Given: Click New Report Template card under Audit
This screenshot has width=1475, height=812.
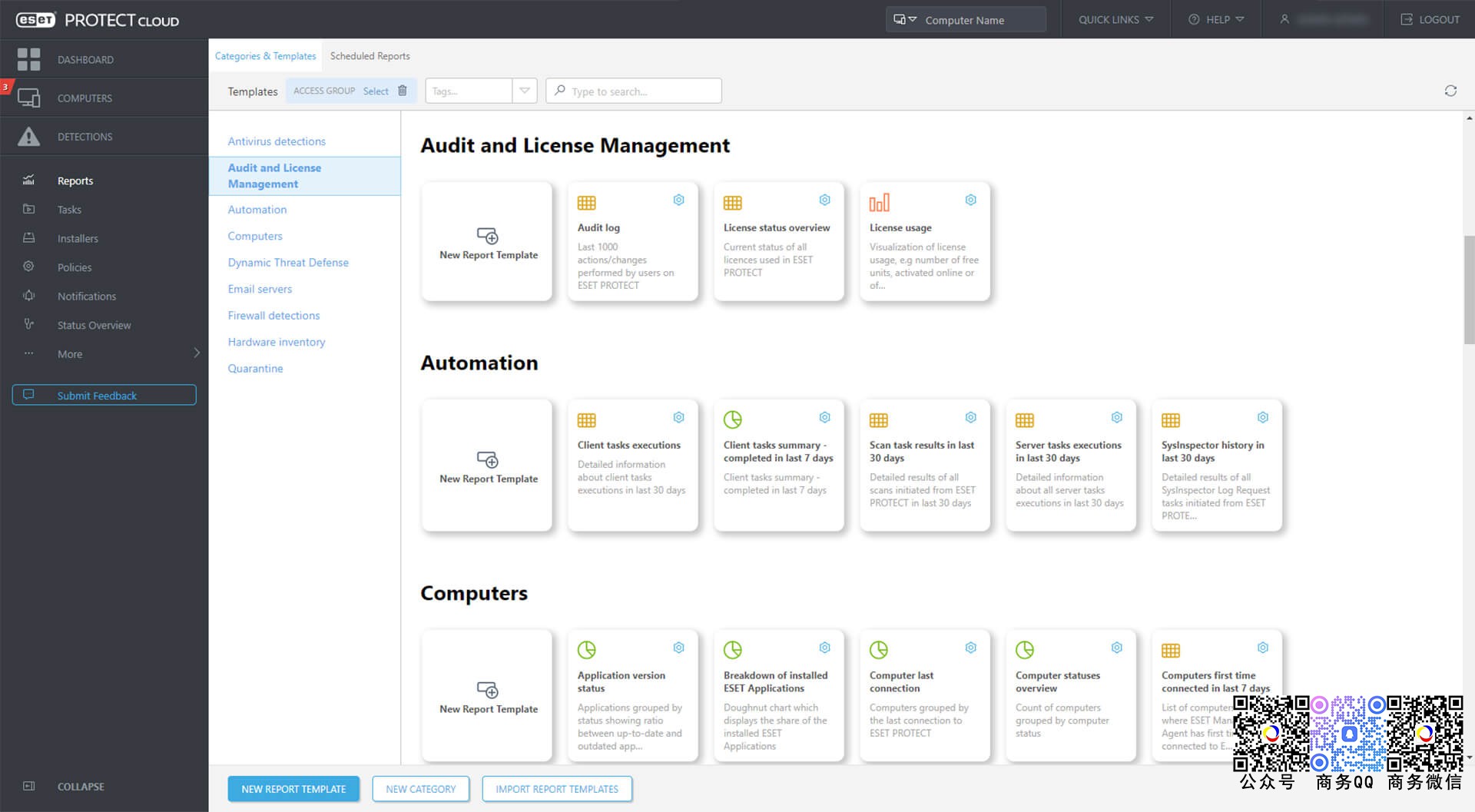Looking at the screenshot, I should [x=487, y=241].
